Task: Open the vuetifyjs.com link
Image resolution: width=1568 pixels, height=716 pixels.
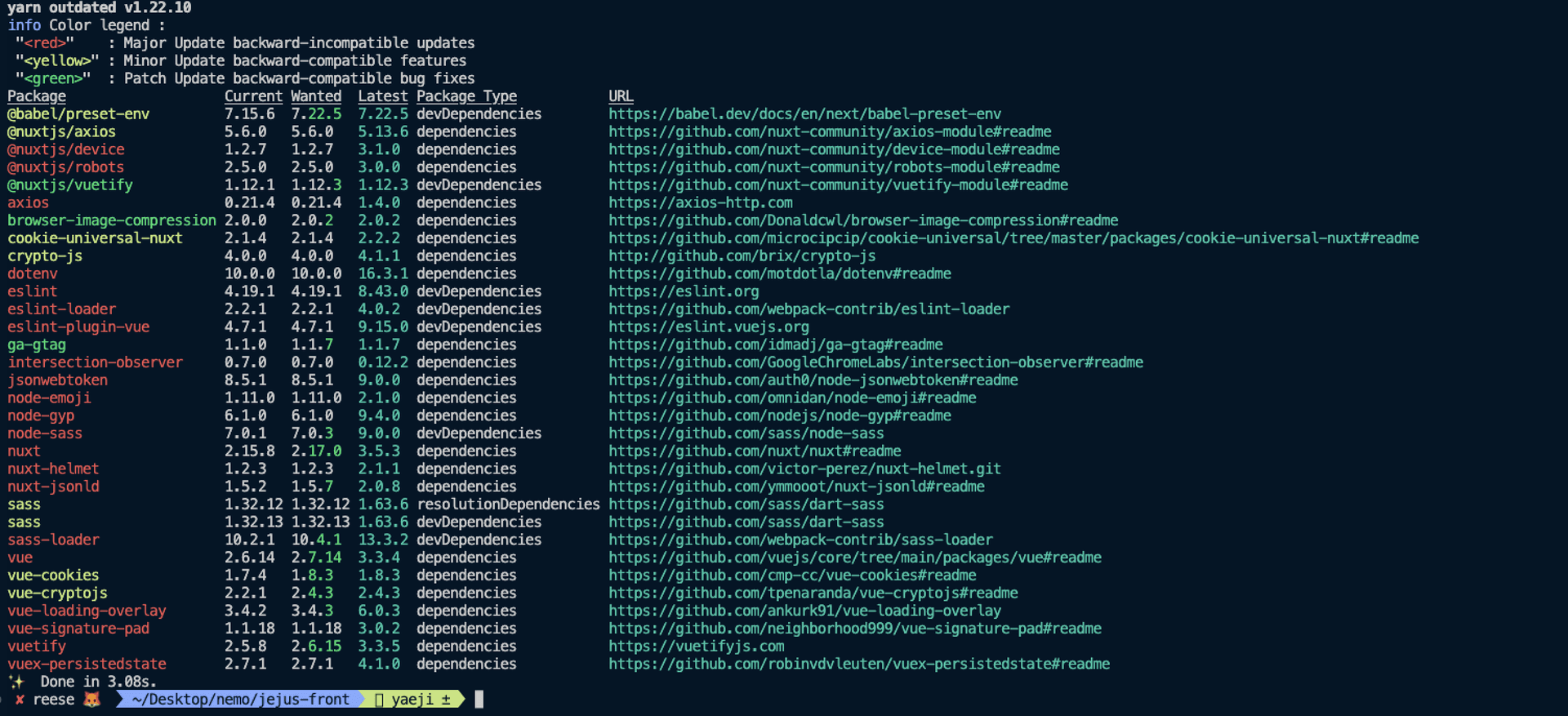Action: pyautogui.click(x=696, y=647)
